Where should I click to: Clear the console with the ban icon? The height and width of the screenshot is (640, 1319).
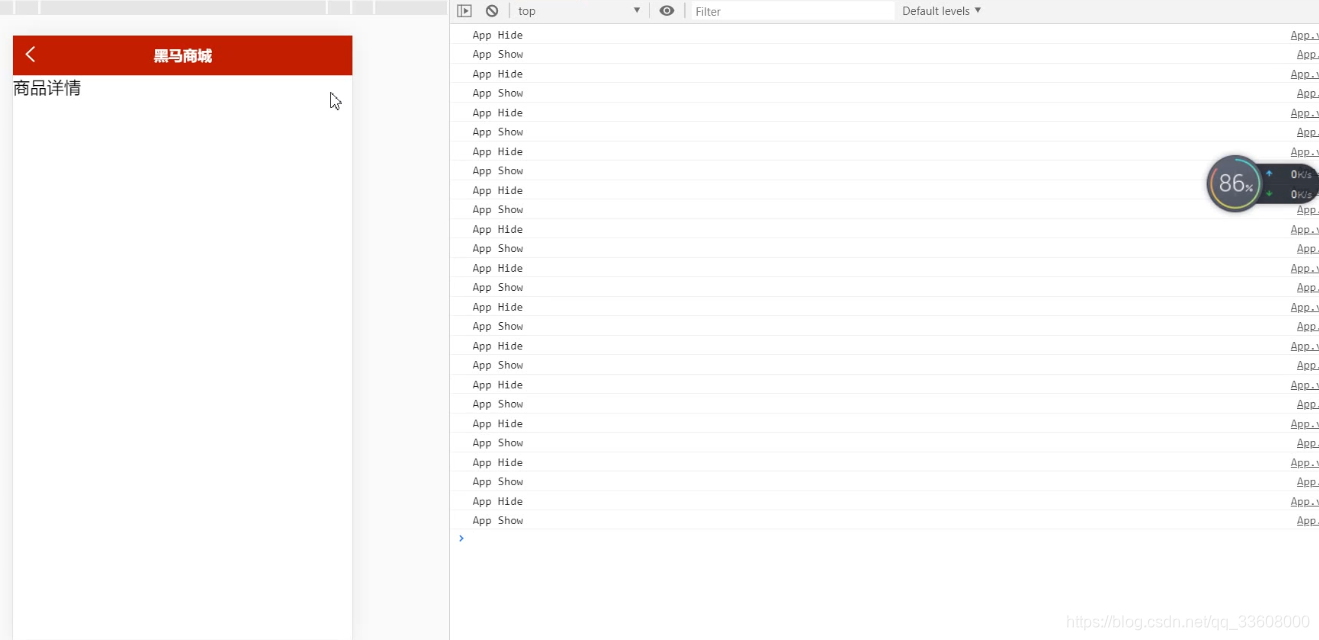coord(492,11)
